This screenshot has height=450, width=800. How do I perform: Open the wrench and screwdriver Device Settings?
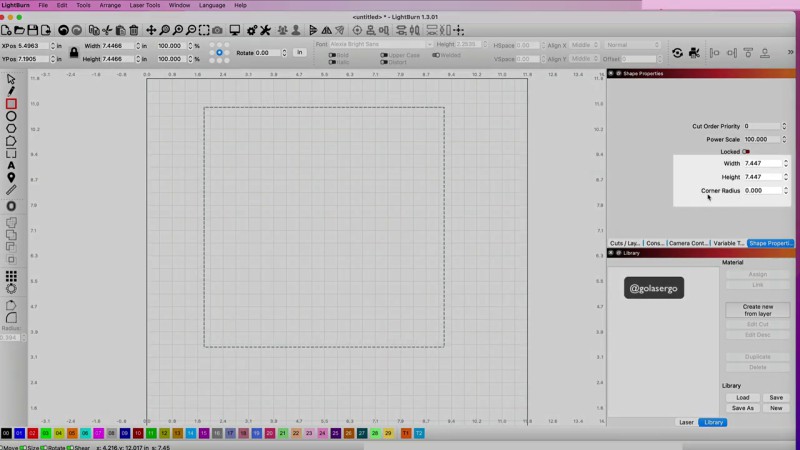point(267,30)
